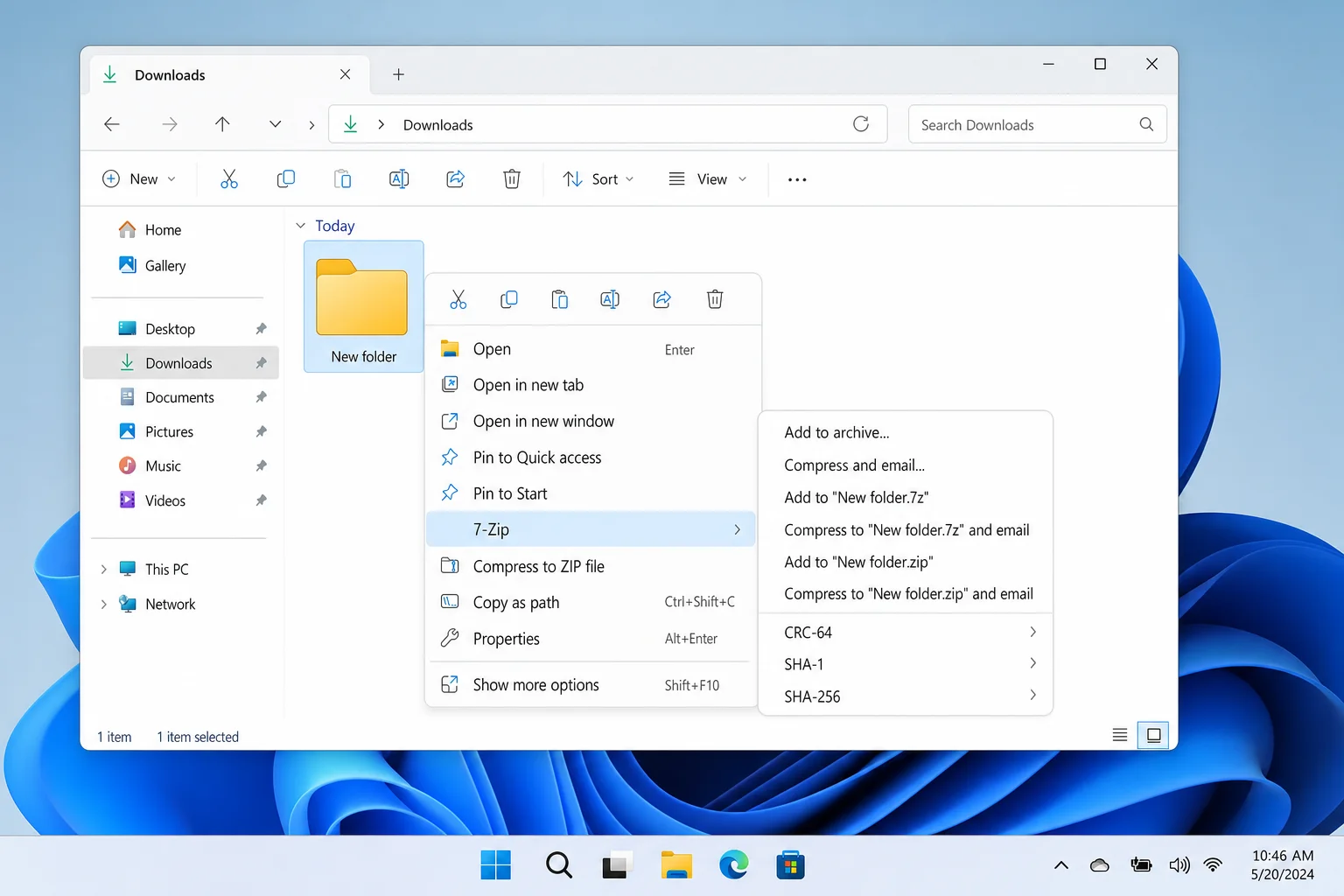Go back with the left arrow
The height and width of the screenshot is (896, 1344).
(x=112, y=124)
